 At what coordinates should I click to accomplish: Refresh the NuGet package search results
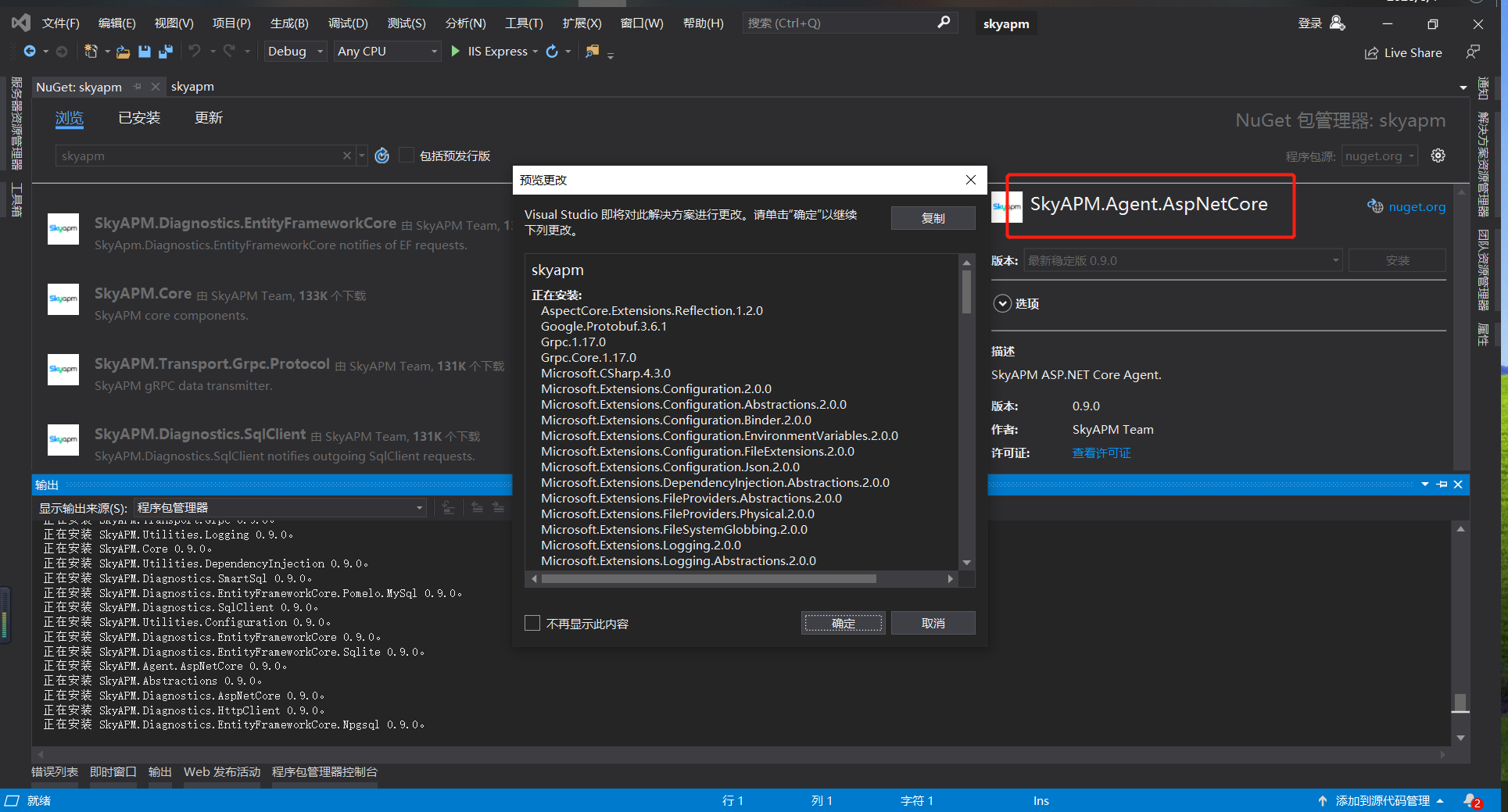tap(381, 156)
